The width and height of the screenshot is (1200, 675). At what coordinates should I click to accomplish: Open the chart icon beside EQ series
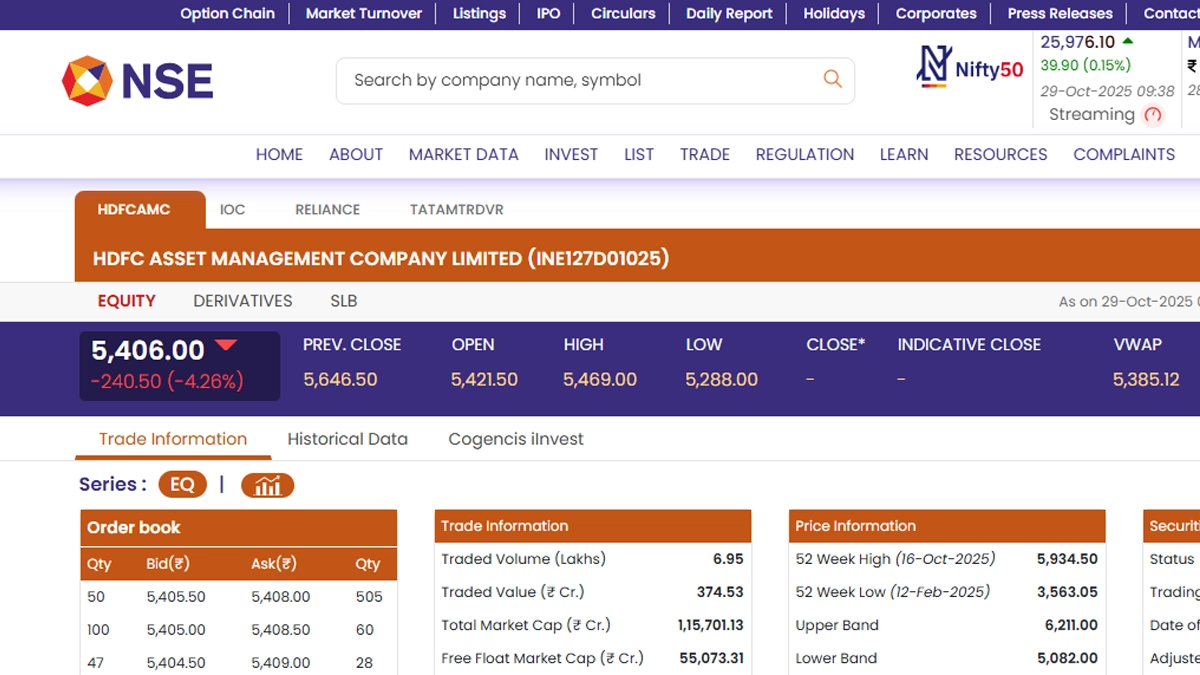coord(267,485)
